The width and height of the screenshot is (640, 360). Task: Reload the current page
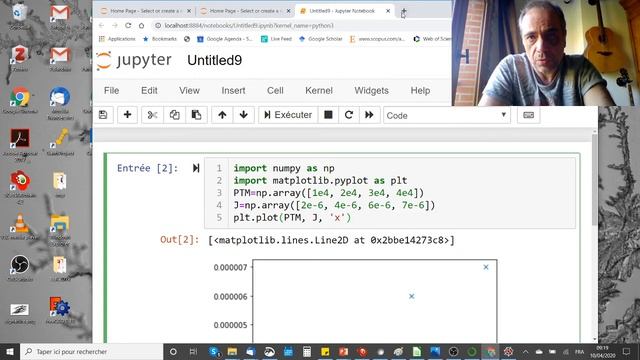tap(128, 25)
